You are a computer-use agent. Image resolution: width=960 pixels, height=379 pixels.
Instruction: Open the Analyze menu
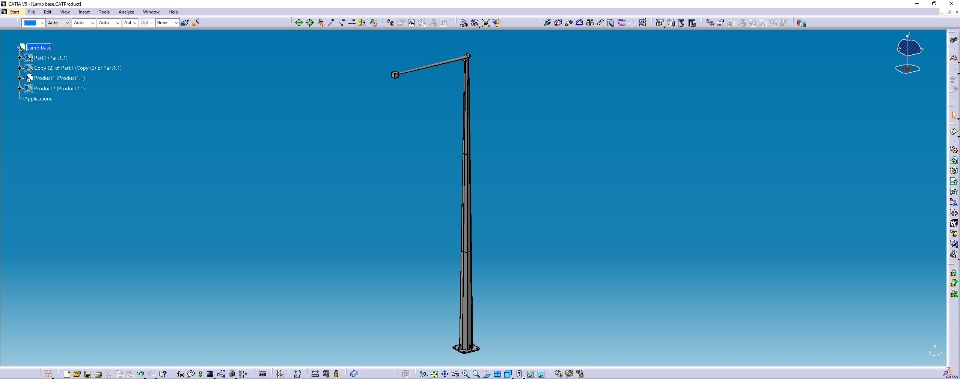pos(126,12)
